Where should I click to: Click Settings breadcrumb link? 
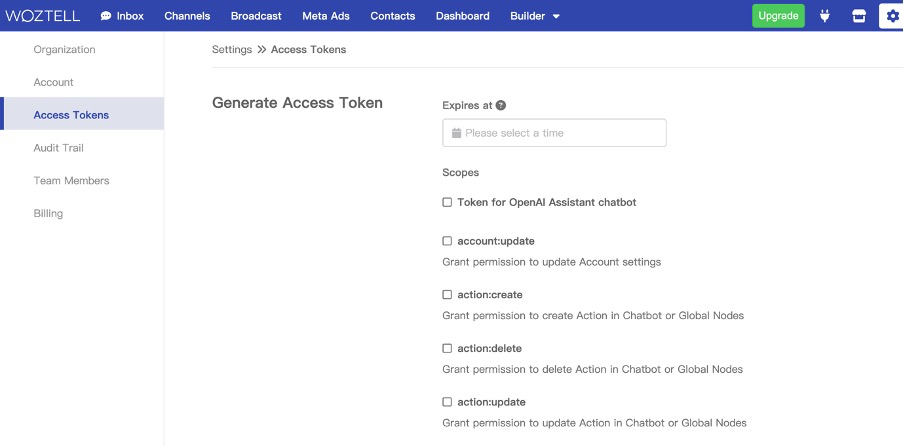(232, 49)
